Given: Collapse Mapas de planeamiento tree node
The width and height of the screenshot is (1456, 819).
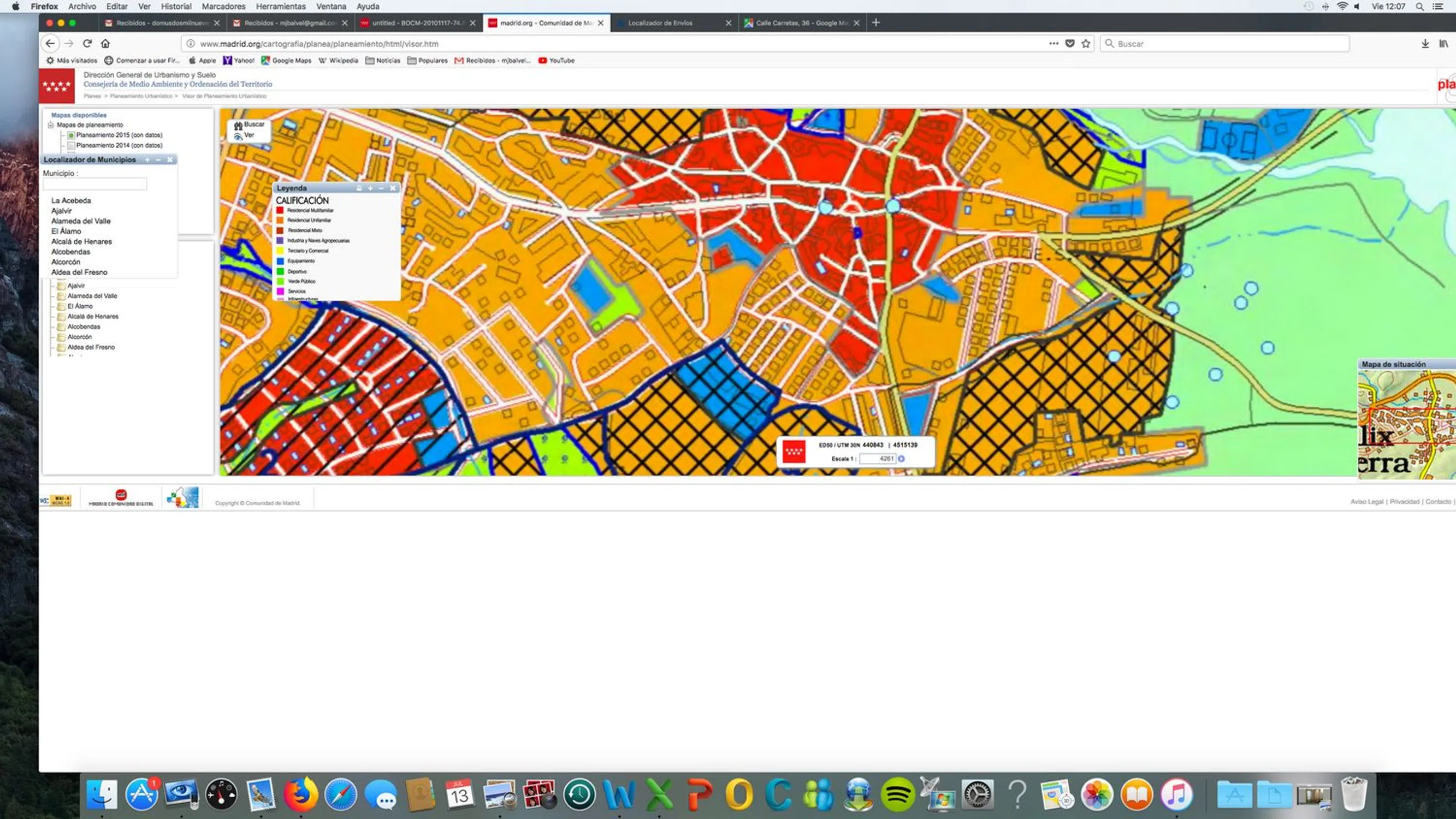Looking at the screenshot, I should tap(50, 125).
